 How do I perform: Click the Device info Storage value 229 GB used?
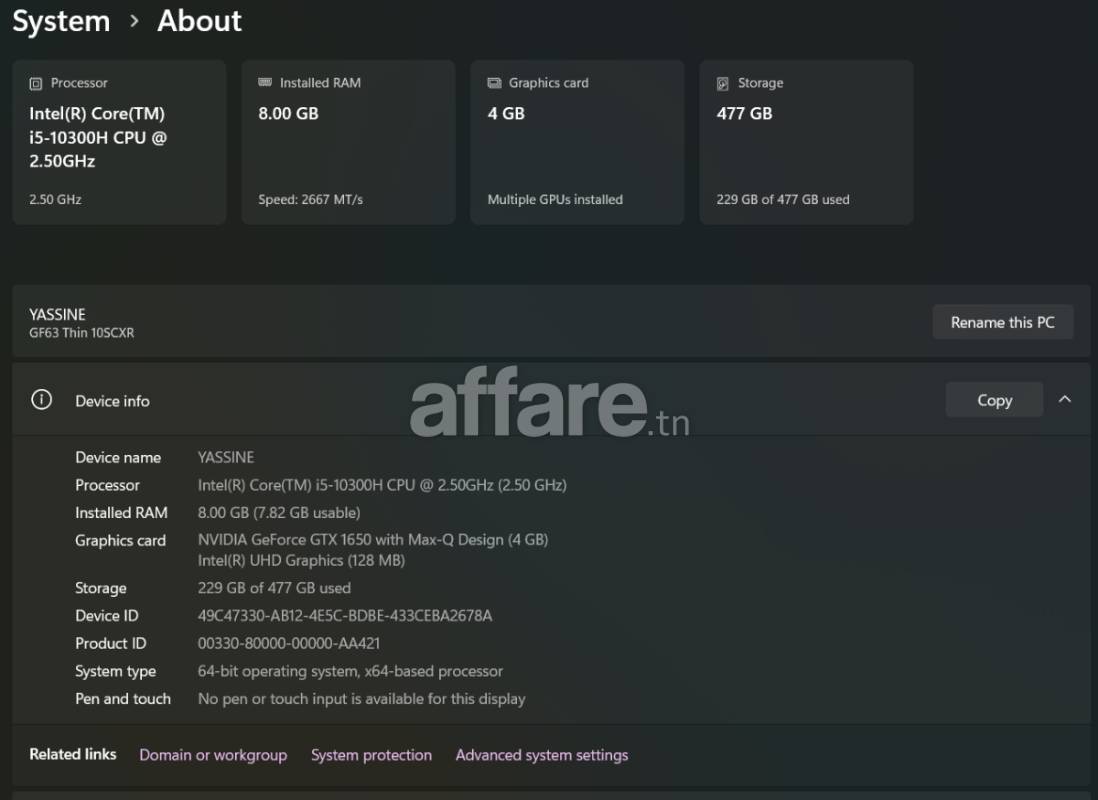tap(274, 588)
